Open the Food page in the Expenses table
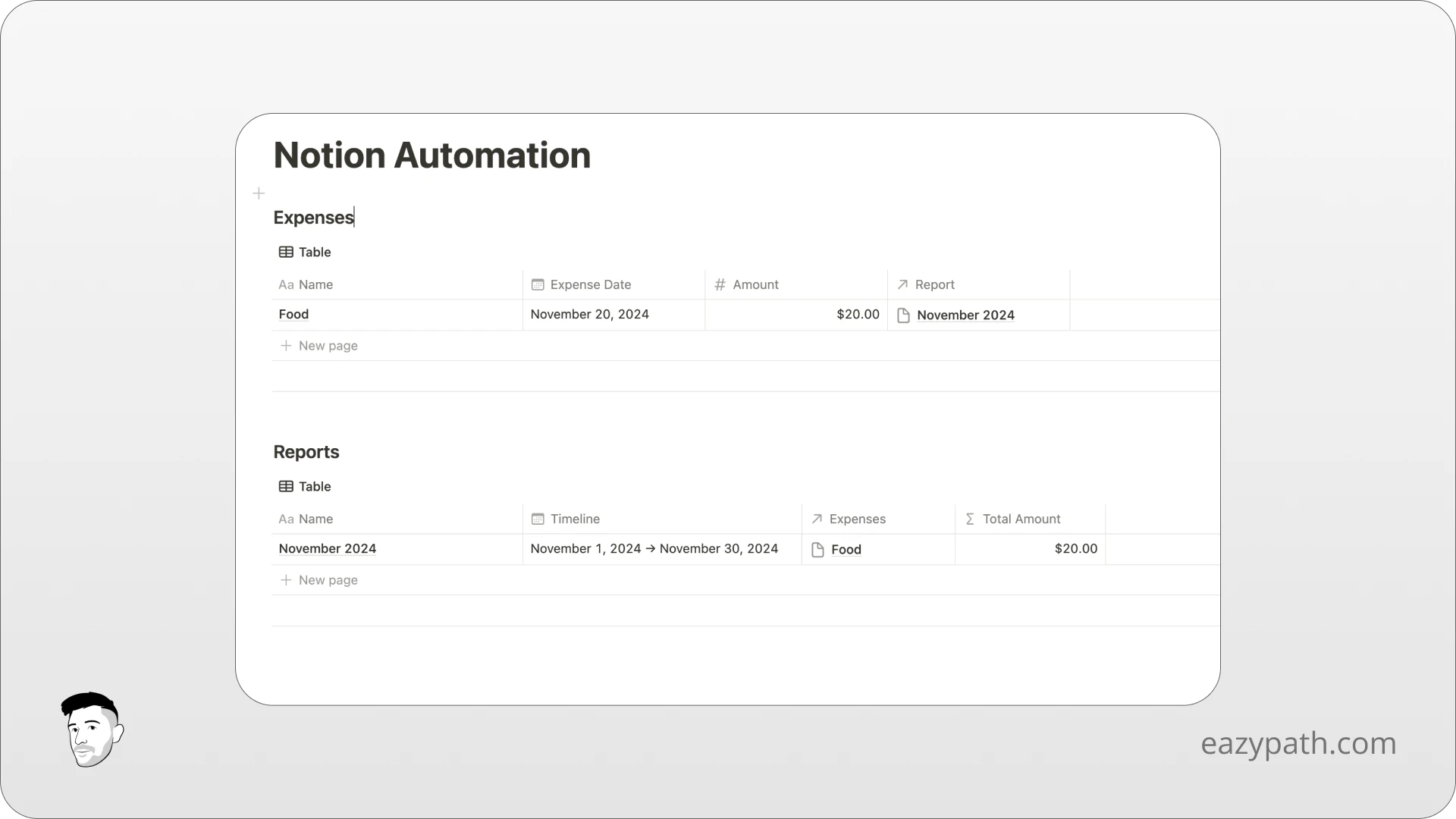The width and height of the screenshot is (1456, 819). pyautogui.click(x=293, y=314)
